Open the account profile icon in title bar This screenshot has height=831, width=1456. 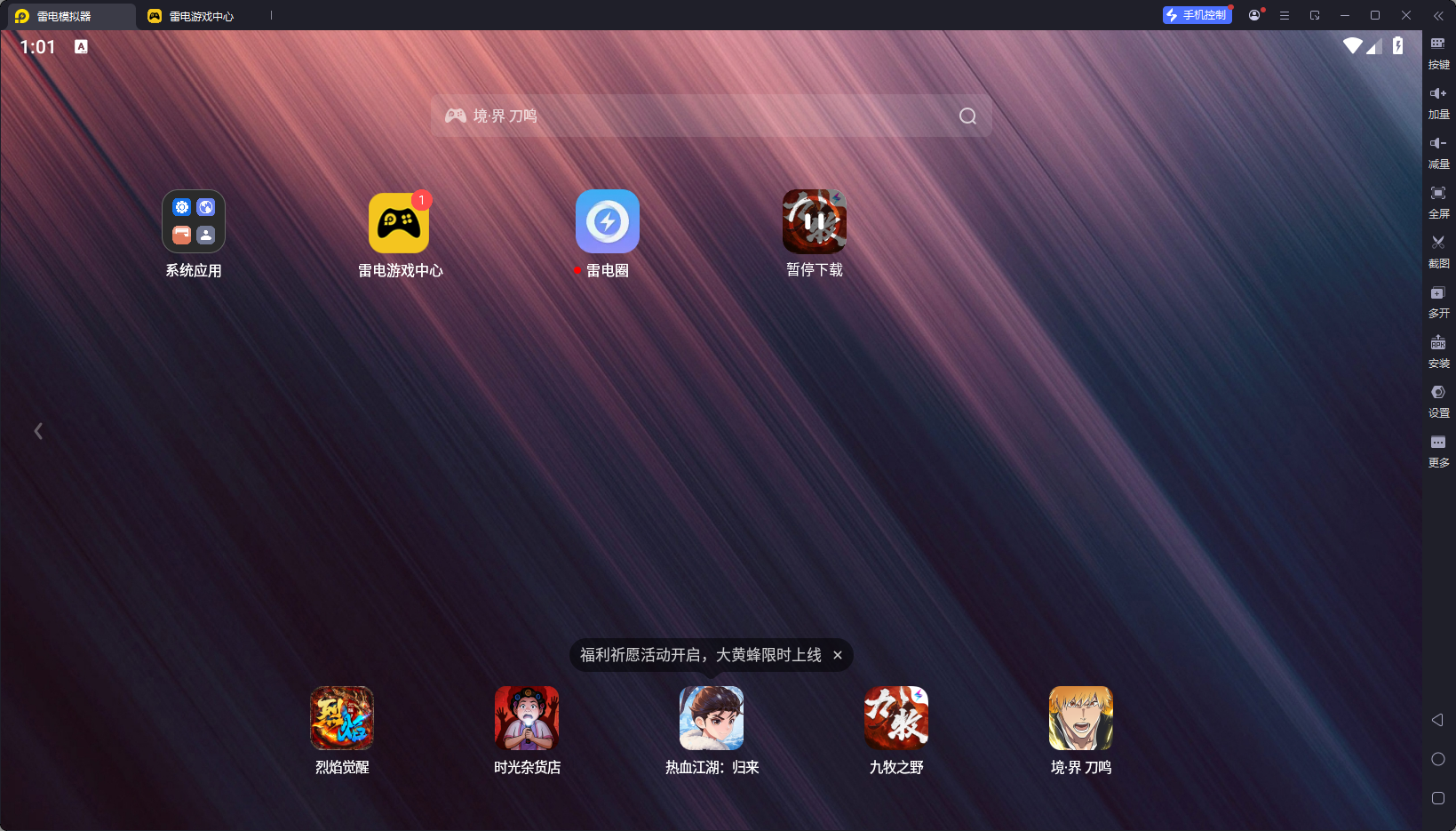(1254, 15)
